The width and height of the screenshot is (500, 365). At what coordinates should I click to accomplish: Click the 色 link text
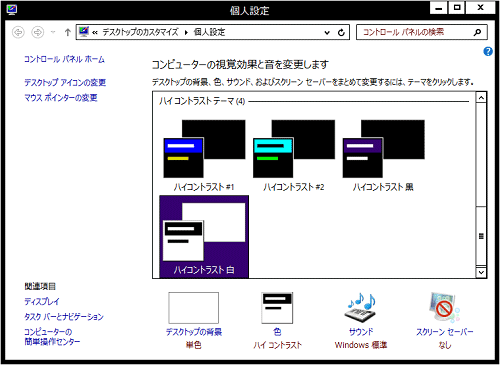tap(277, 332)
